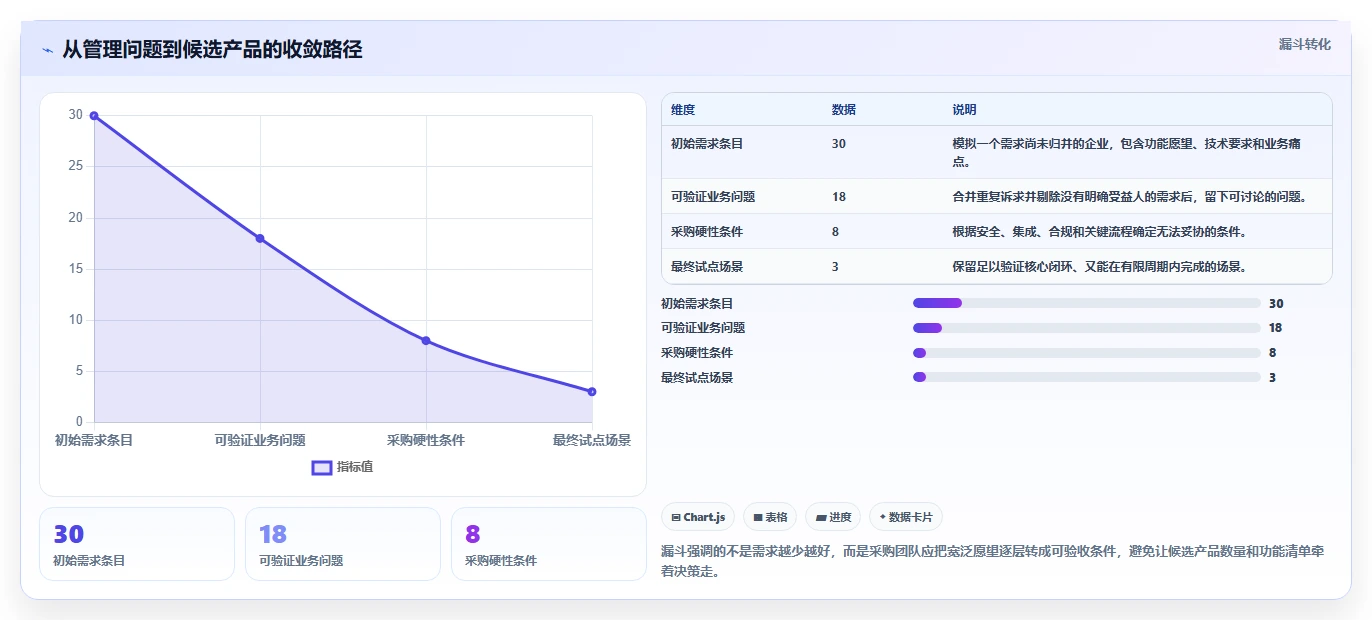Screen dimensions: 1372x620
Task: Click the y-axis tick label 15
Action: tap(76, 268)
